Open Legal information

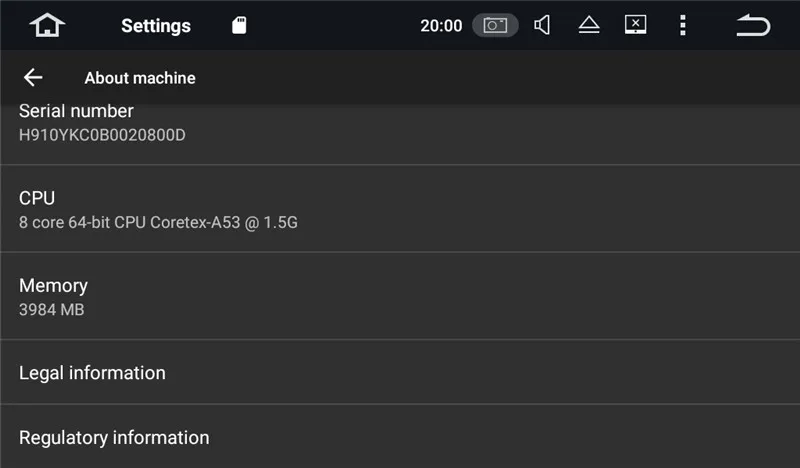92,373
